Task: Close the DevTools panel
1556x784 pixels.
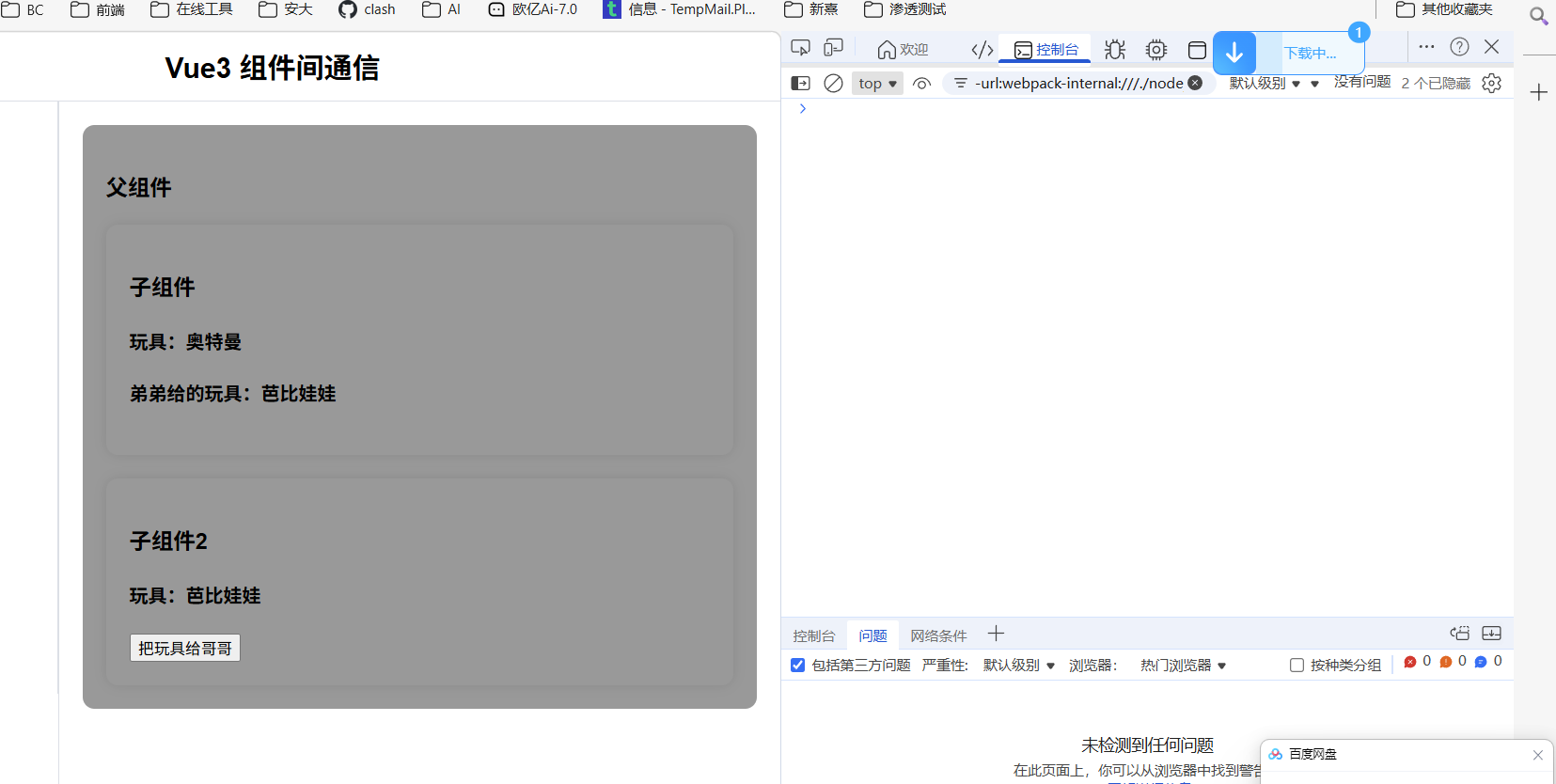Action: coord(1491,47)
